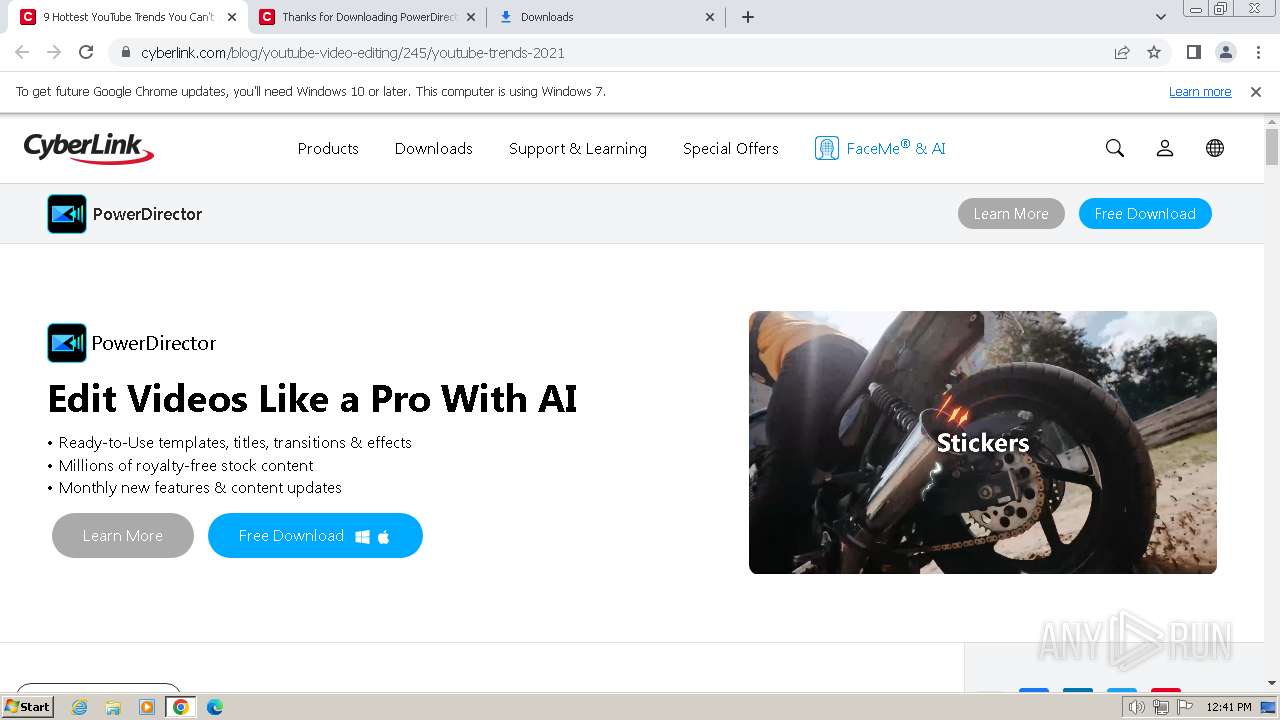The image size is (1280, 720).
Task: Click the Free Download Windows/Mac button
Action: pyautogui.click(x=315, y=536)
